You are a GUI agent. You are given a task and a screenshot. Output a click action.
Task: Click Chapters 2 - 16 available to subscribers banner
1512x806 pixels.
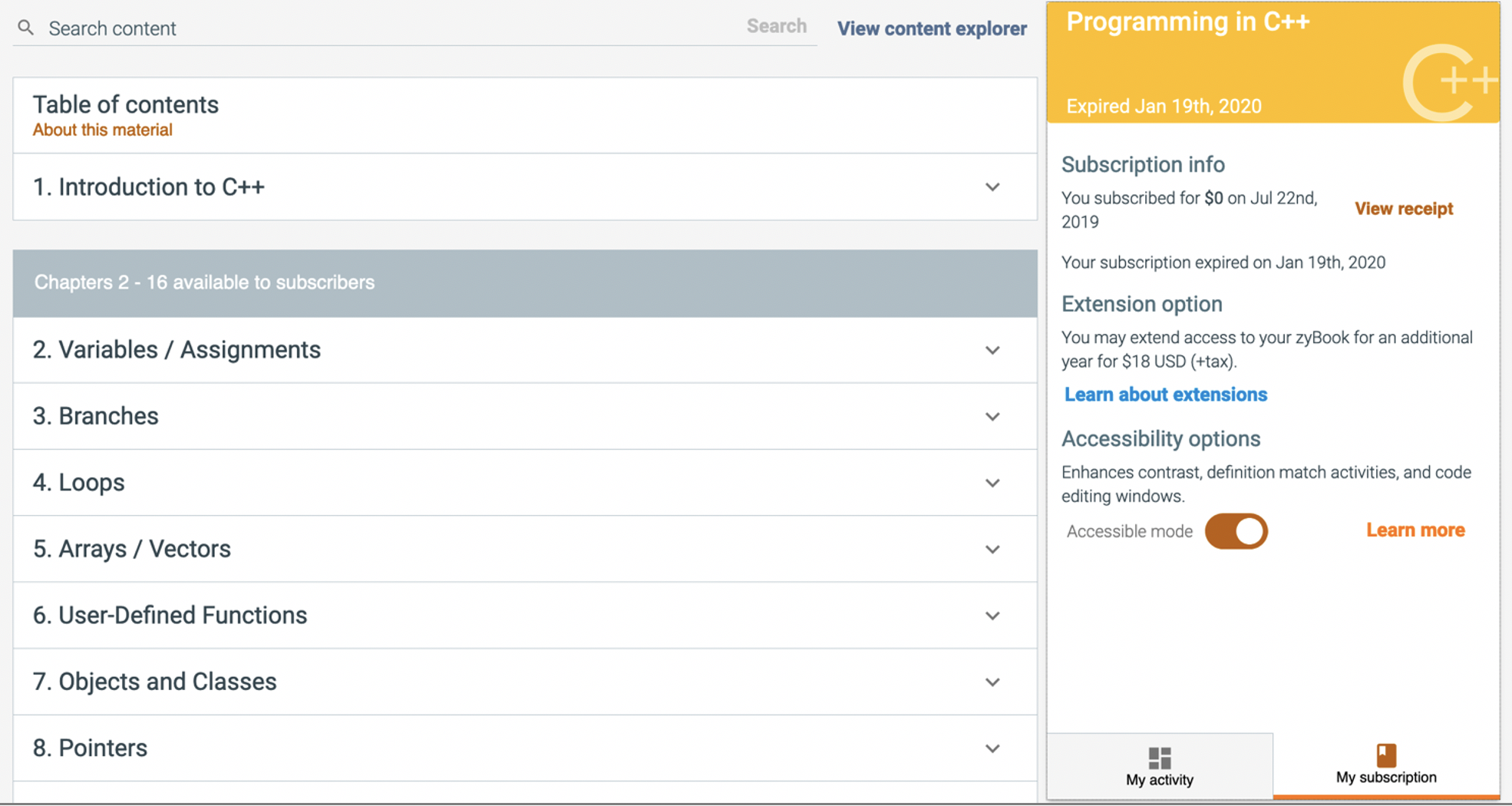[x=525, y=282]
